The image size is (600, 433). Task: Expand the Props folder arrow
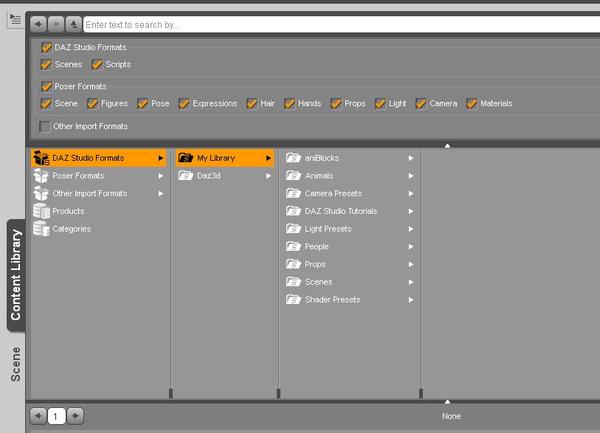411,264
